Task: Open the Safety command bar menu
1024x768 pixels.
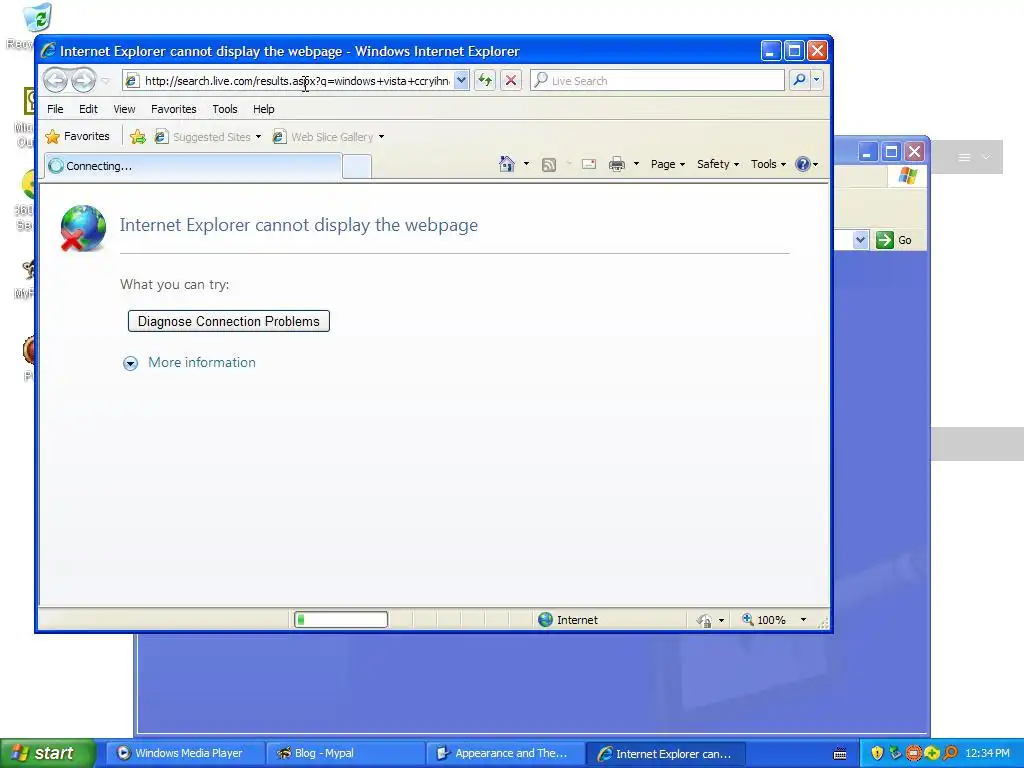Action: [718, 164]
